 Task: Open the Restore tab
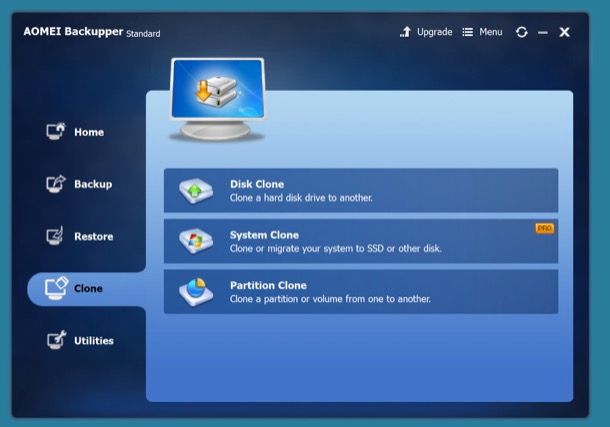pos(94,236)
